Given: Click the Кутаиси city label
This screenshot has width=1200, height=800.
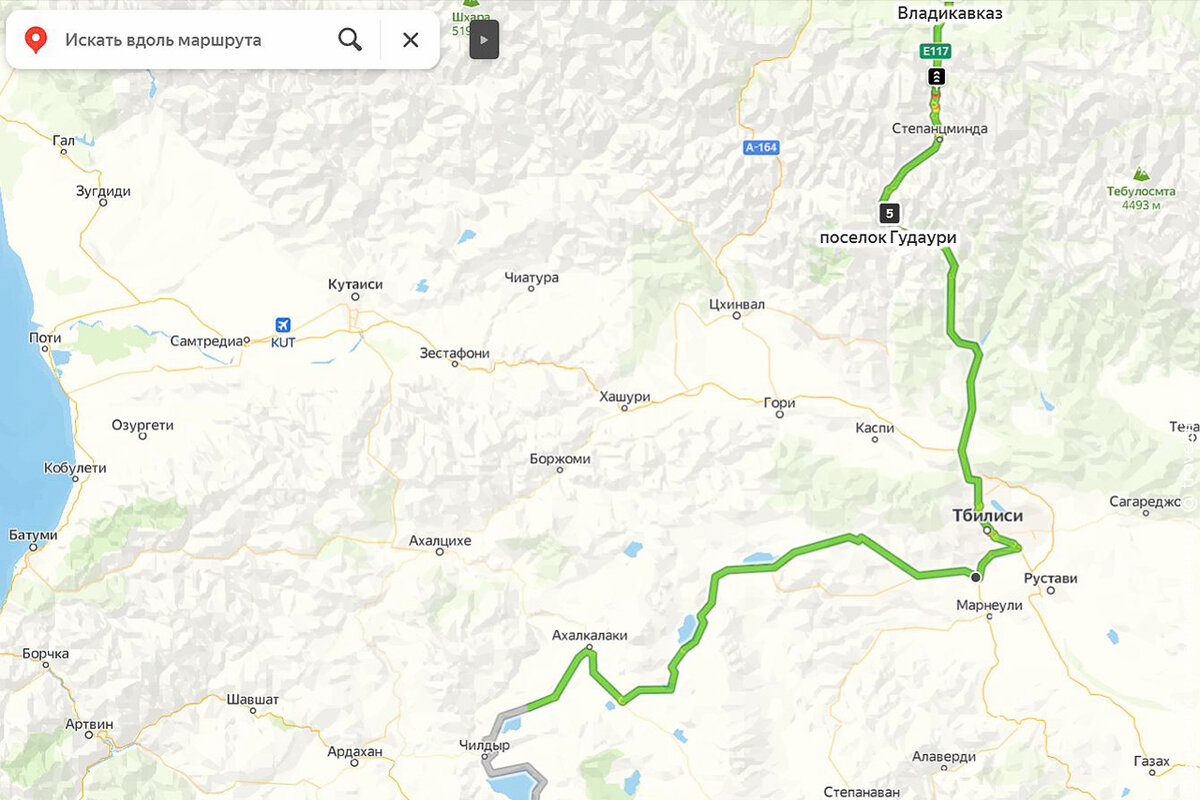Looking at the screenshot, I should tap(355, 285).
